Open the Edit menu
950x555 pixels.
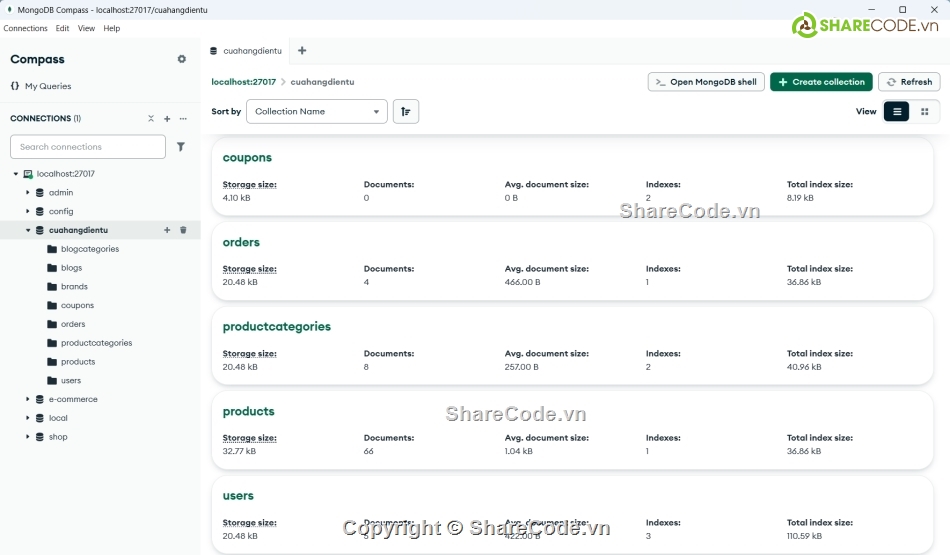pos(62,28)
